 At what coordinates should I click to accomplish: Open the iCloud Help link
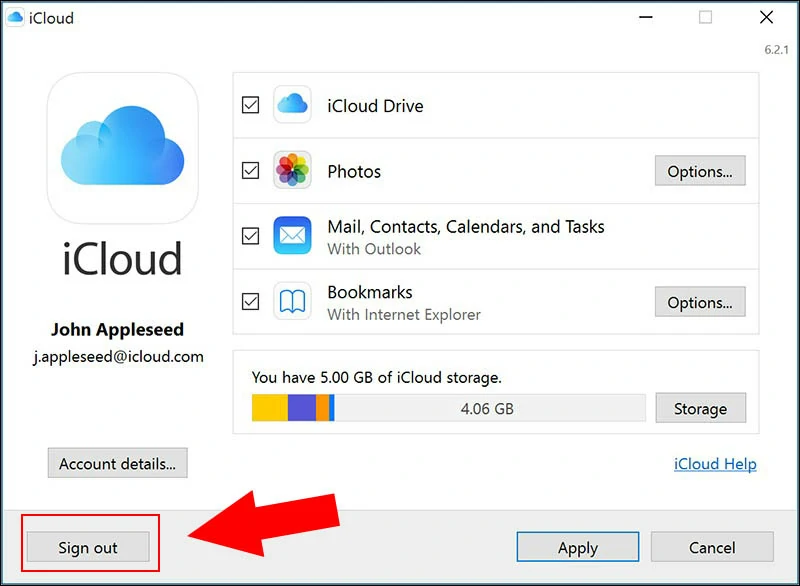tap(715, 464)
